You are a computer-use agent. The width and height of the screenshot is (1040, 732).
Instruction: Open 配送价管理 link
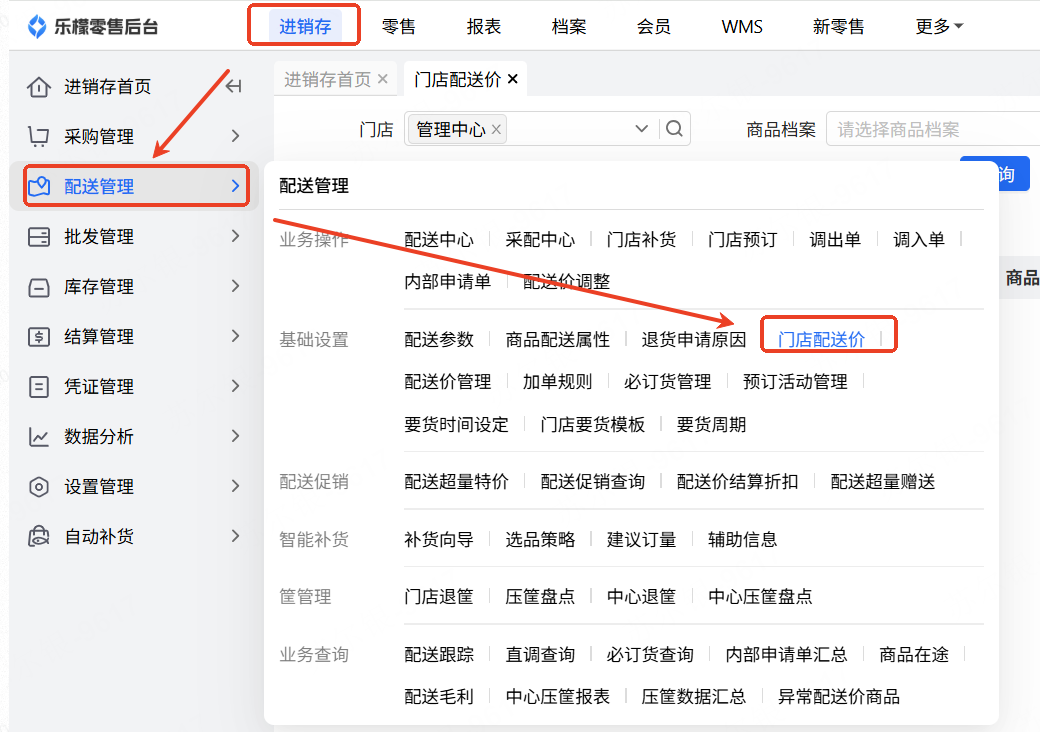pyautogui.click(x=448, y=382)
